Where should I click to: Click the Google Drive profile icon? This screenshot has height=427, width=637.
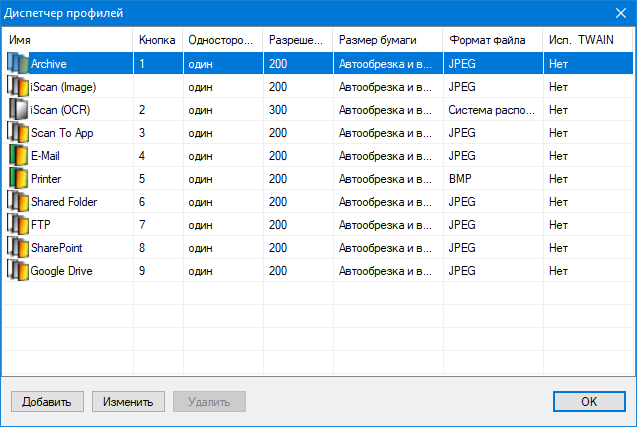click(x=18, y=270)
